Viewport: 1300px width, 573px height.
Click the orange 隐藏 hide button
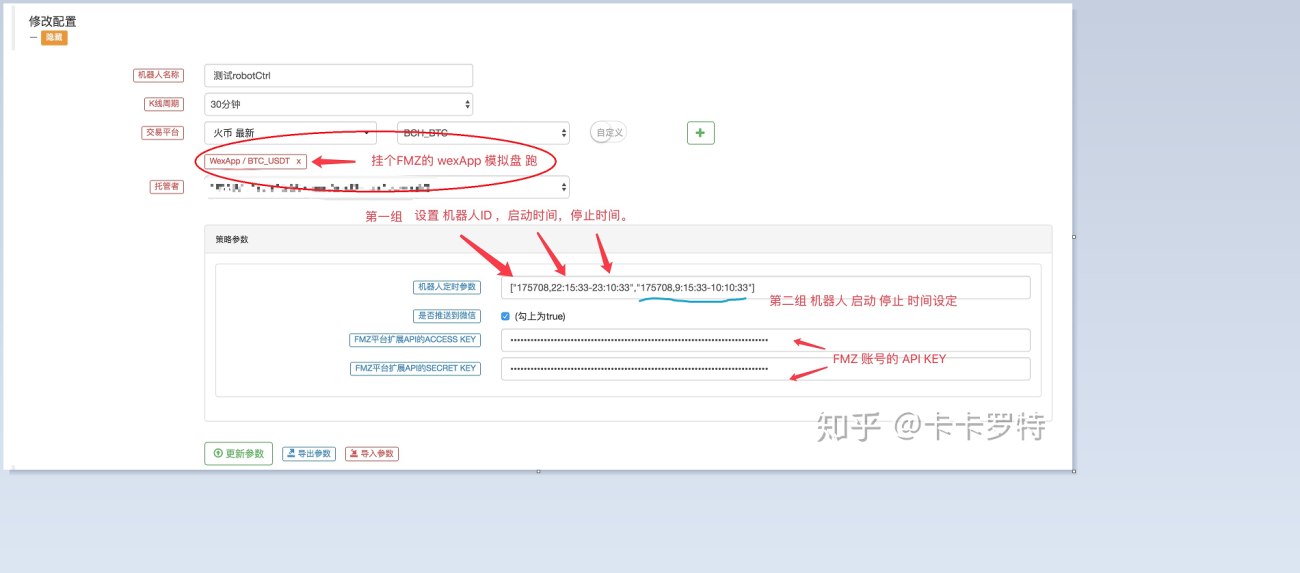[x=54, y=37]
